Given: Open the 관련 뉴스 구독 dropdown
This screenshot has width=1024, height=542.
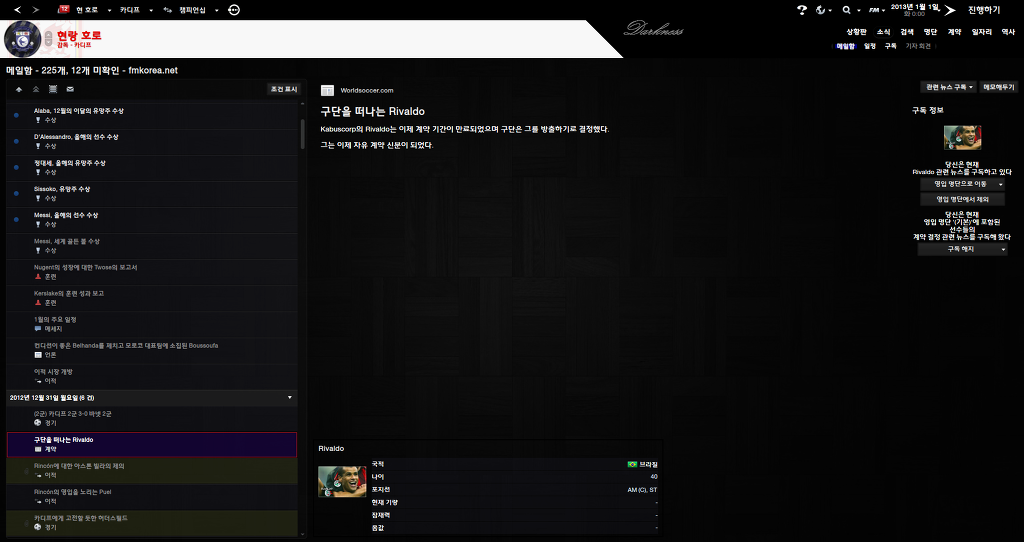Looking at the screenshot, I should pos(948,87).
